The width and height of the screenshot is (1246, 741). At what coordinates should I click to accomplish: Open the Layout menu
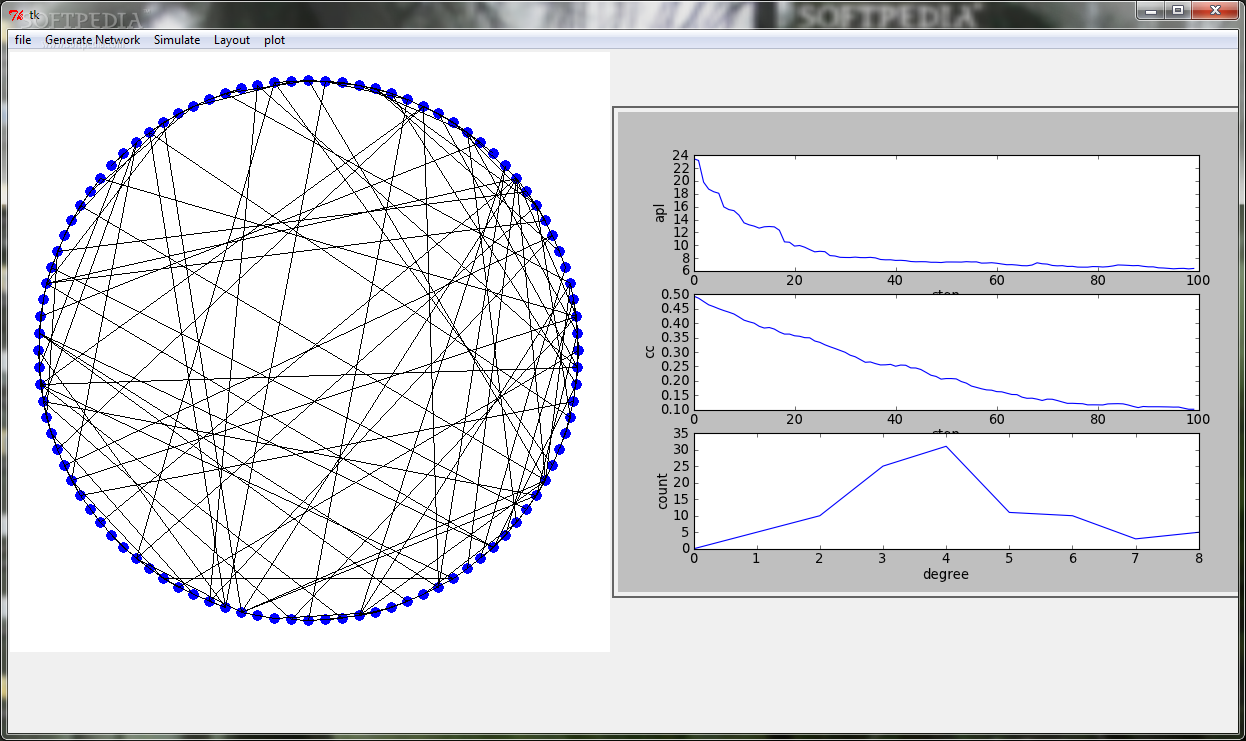(x=232, y=40)
